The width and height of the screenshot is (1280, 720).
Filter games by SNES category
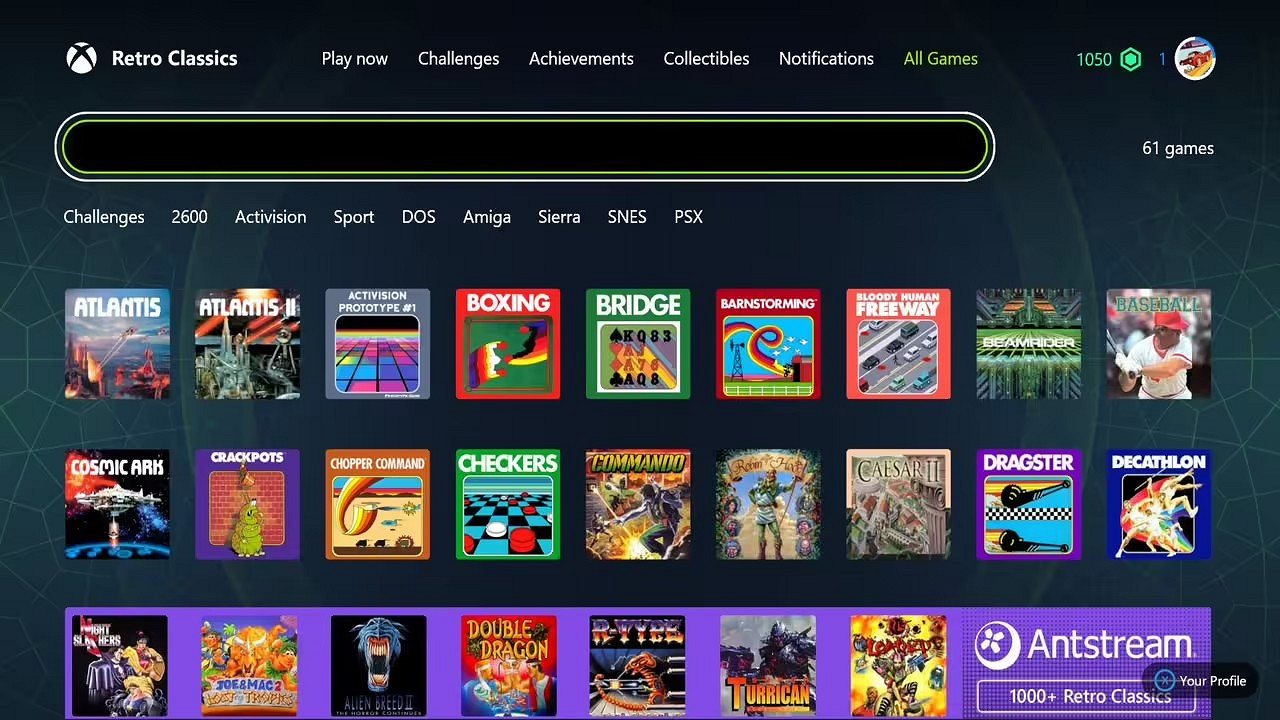(627, 217)
